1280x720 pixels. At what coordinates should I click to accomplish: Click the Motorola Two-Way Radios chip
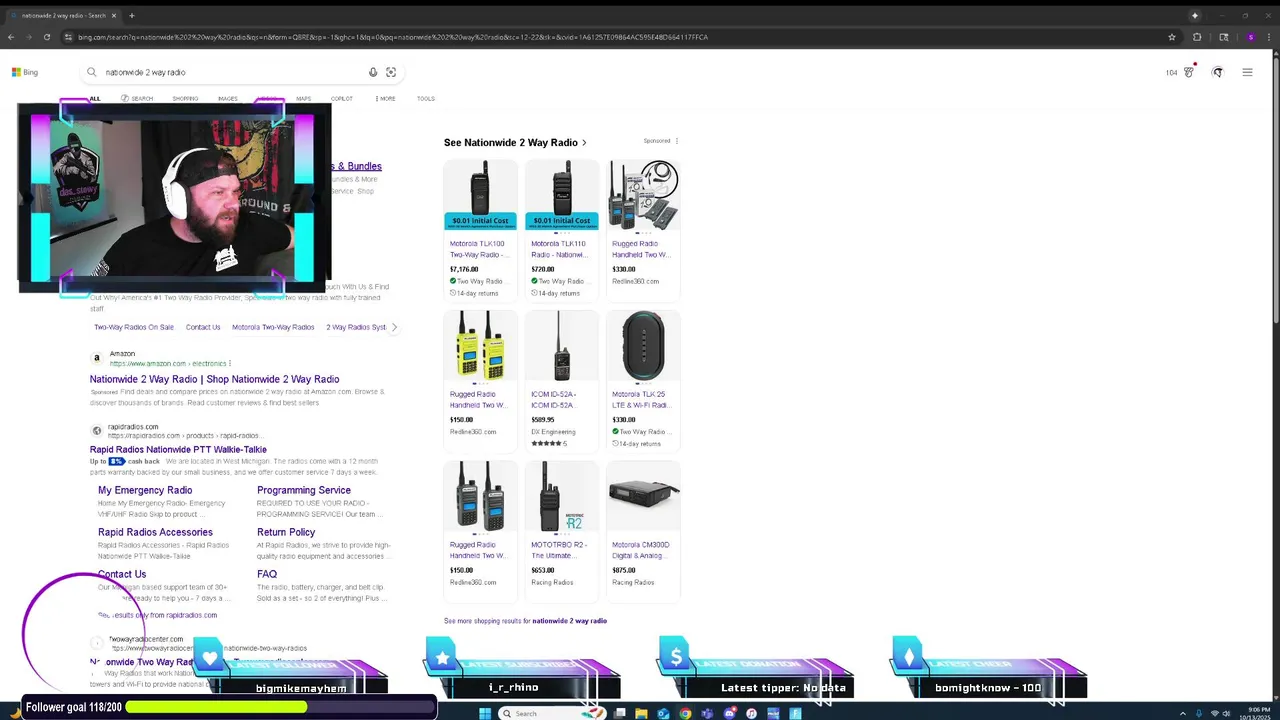(273, 327)
